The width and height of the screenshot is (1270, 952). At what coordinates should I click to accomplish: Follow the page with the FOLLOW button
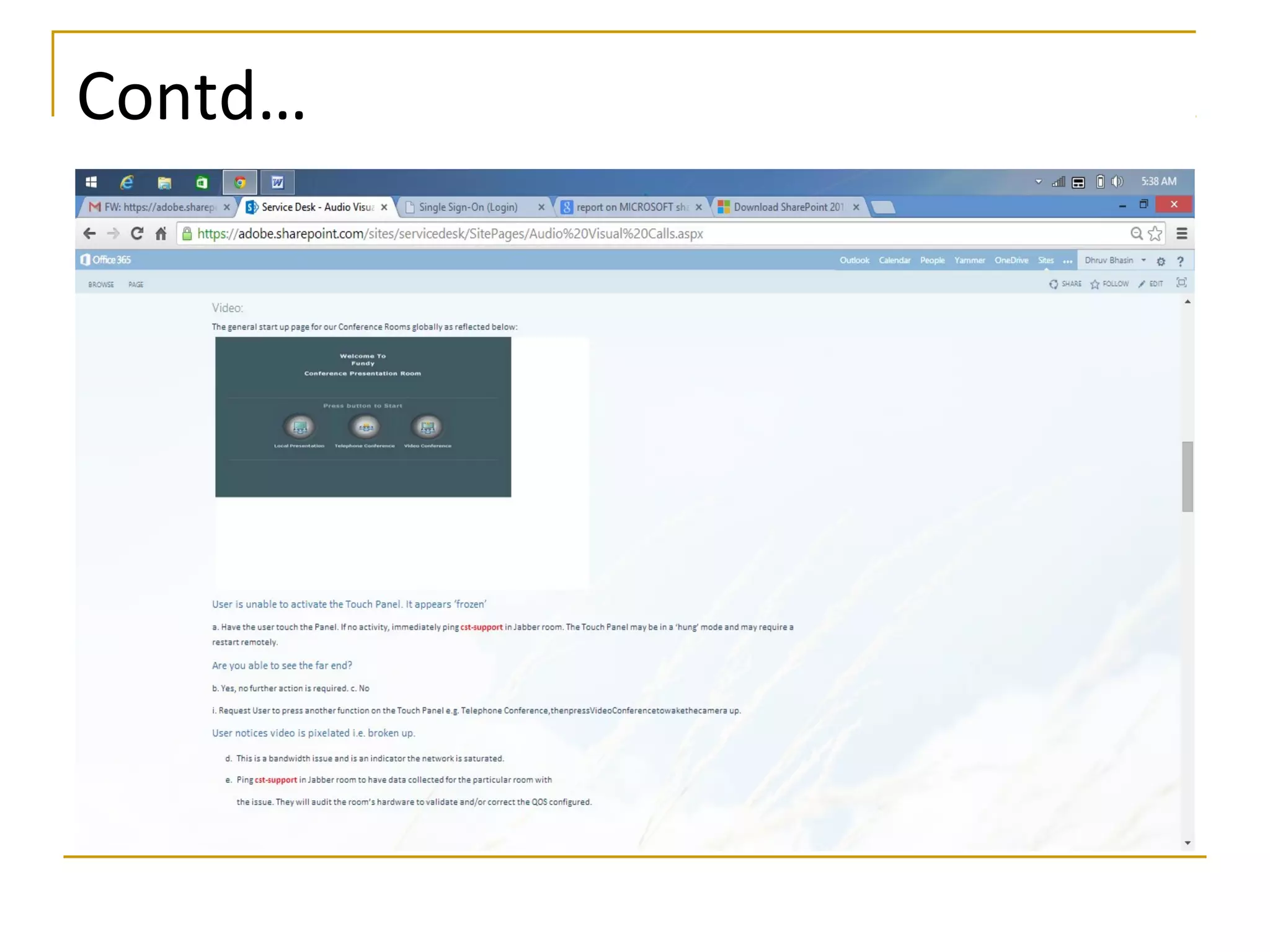tap(1110, 284)
